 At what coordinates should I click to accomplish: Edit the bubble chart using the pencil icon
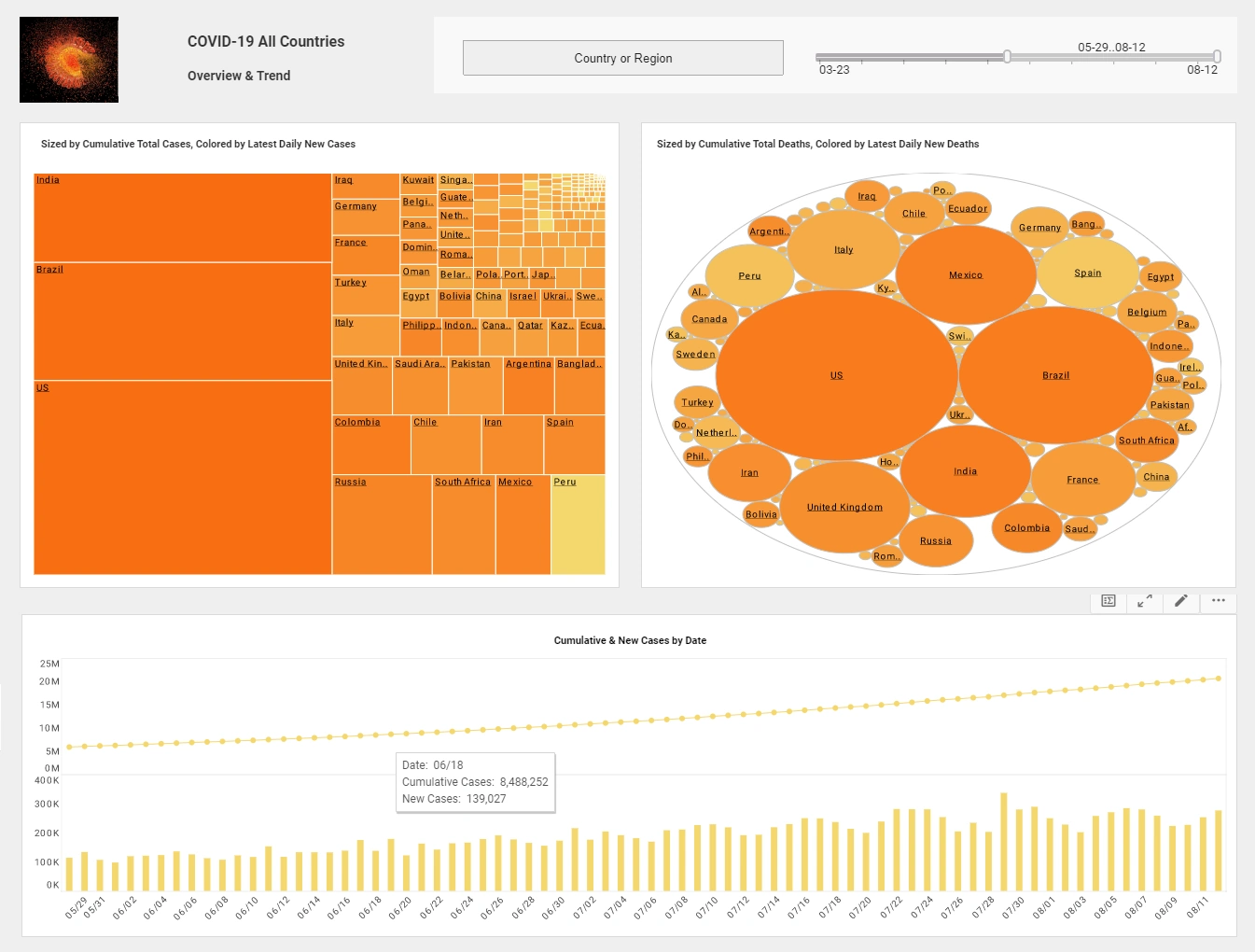(x=1180, y=602)
